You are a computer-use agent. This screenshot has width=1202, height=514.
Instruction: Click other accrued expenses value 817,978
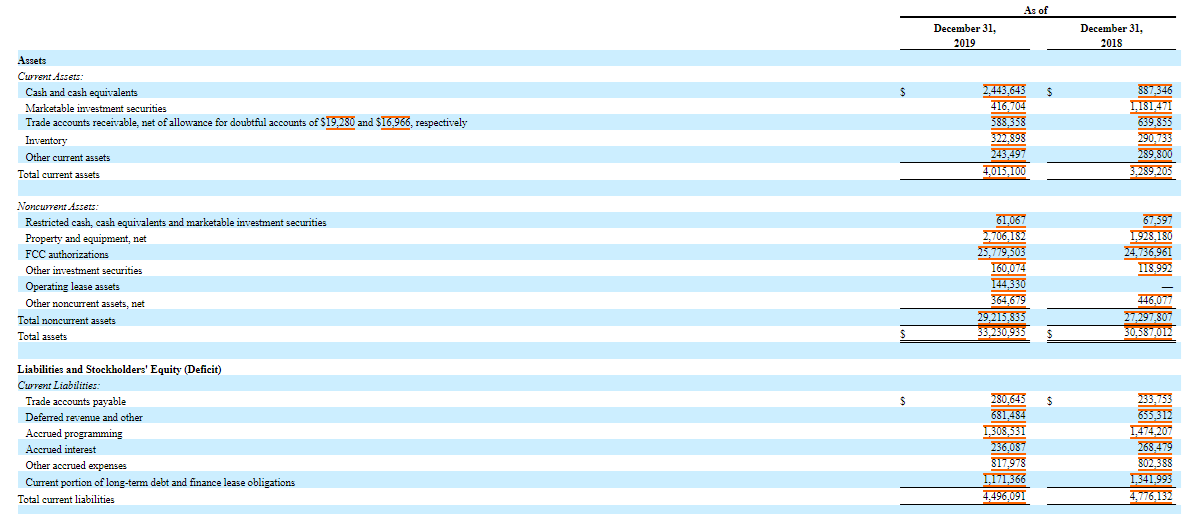(x=1008, y=464)
